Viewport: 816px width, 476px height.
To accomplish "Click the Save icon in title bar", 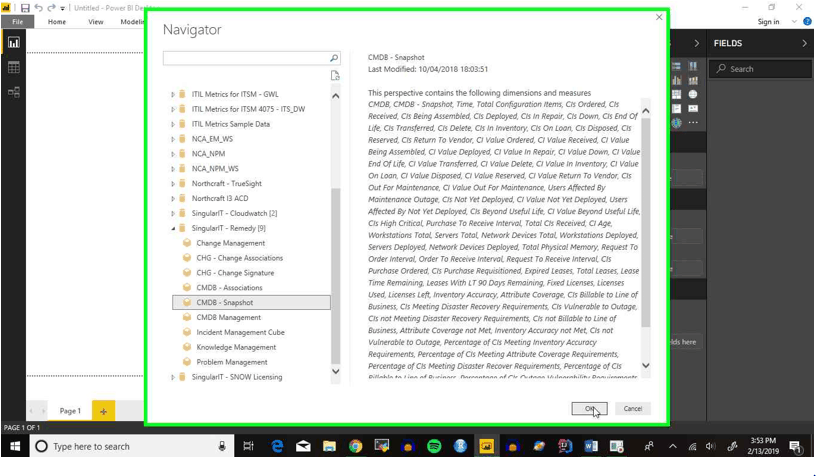I will click(25, 8).
